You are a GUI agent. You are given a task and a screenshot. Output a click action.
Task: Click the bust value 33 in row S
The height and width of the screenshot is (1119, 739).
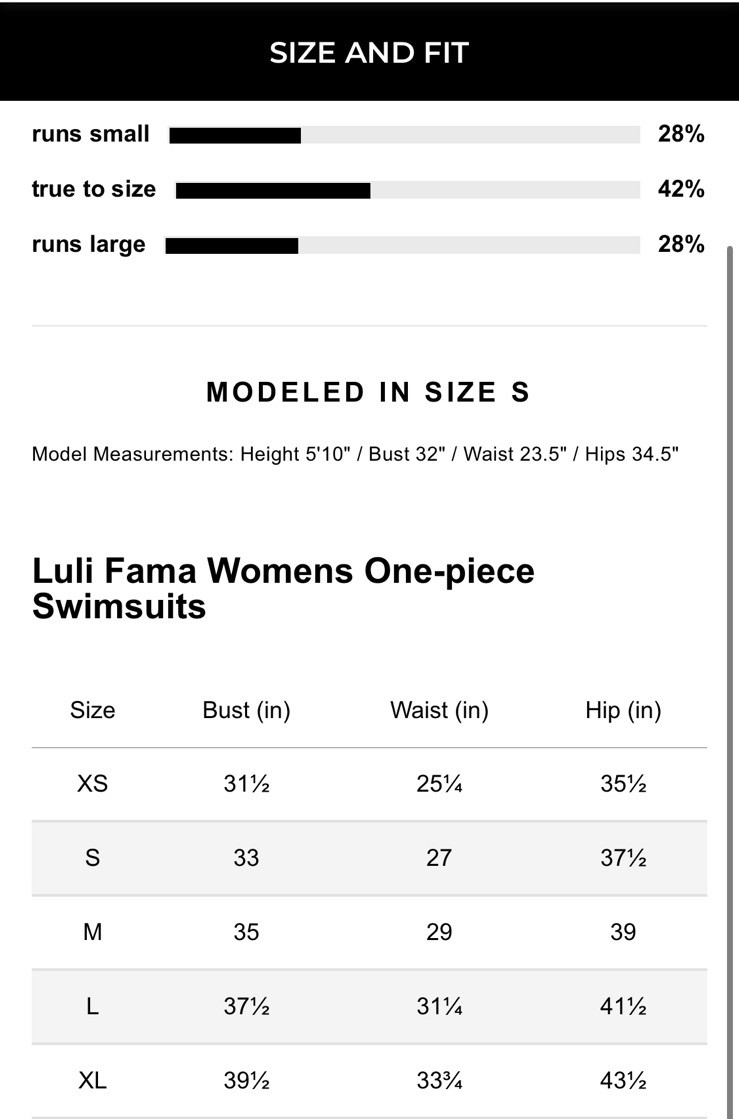pos(246,858)
